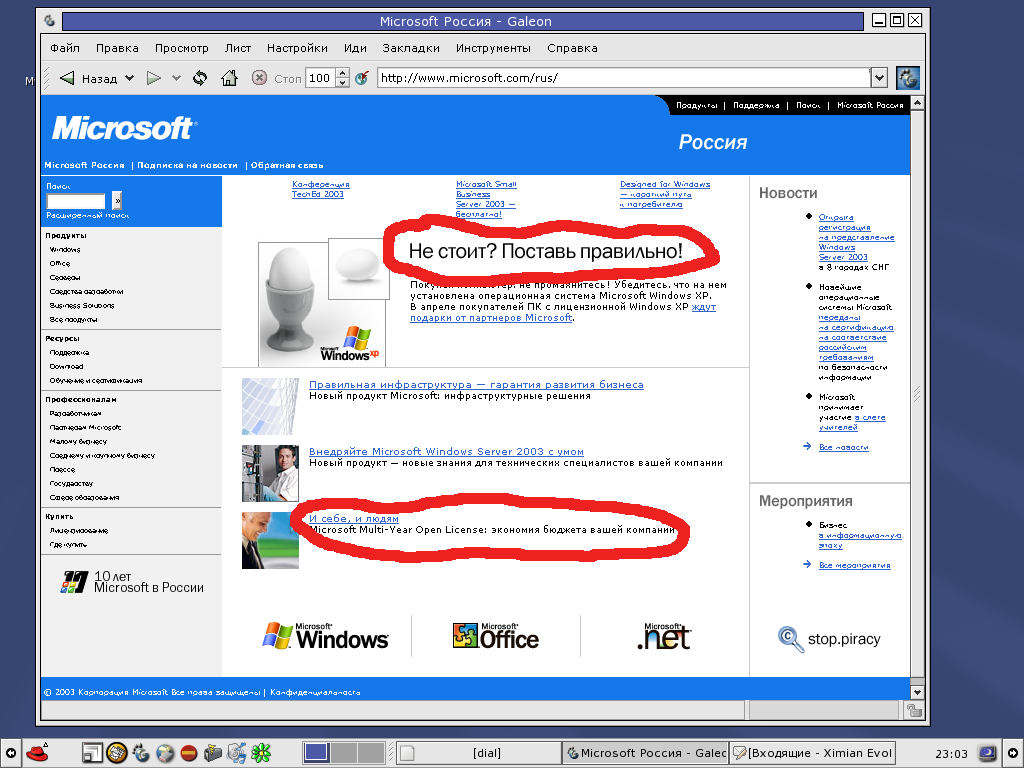The width and height of the screenshot is (1024, 768).
Task: Open the Закладки menu
Action: (411, 48)
